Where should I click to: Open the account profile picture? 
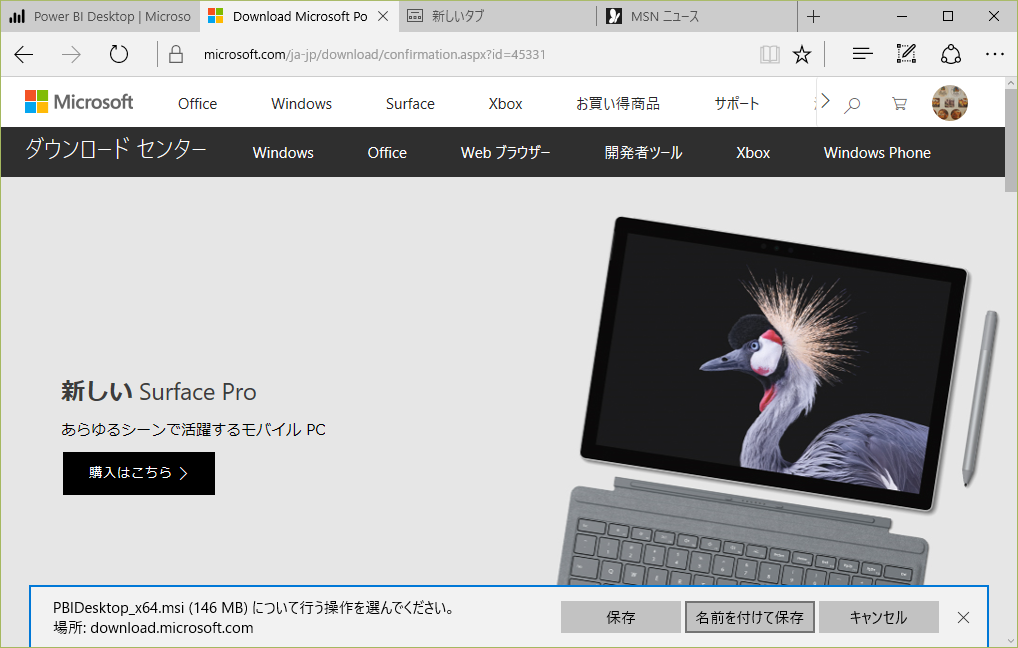click(x=950, y=103)
